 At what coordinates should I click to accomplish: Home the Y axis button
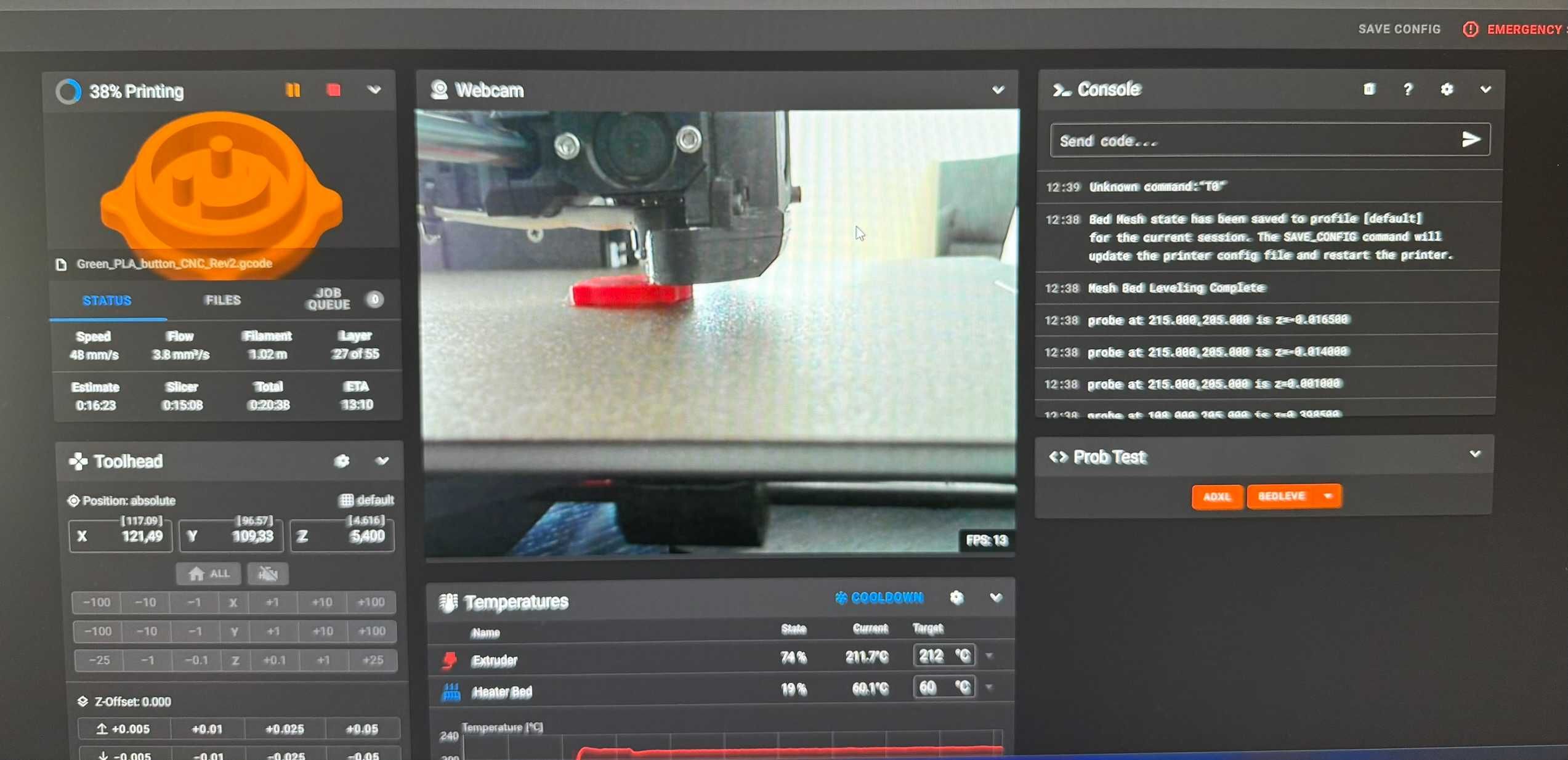[234, 631]
